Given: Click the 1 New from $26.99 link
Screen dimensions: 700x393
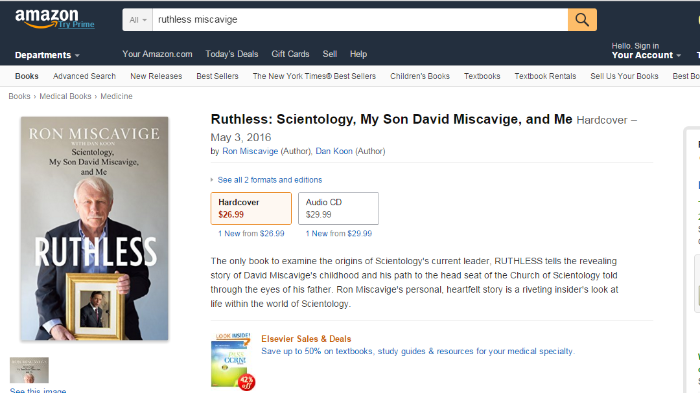Looking at the screenshot, I should [251, 233].
